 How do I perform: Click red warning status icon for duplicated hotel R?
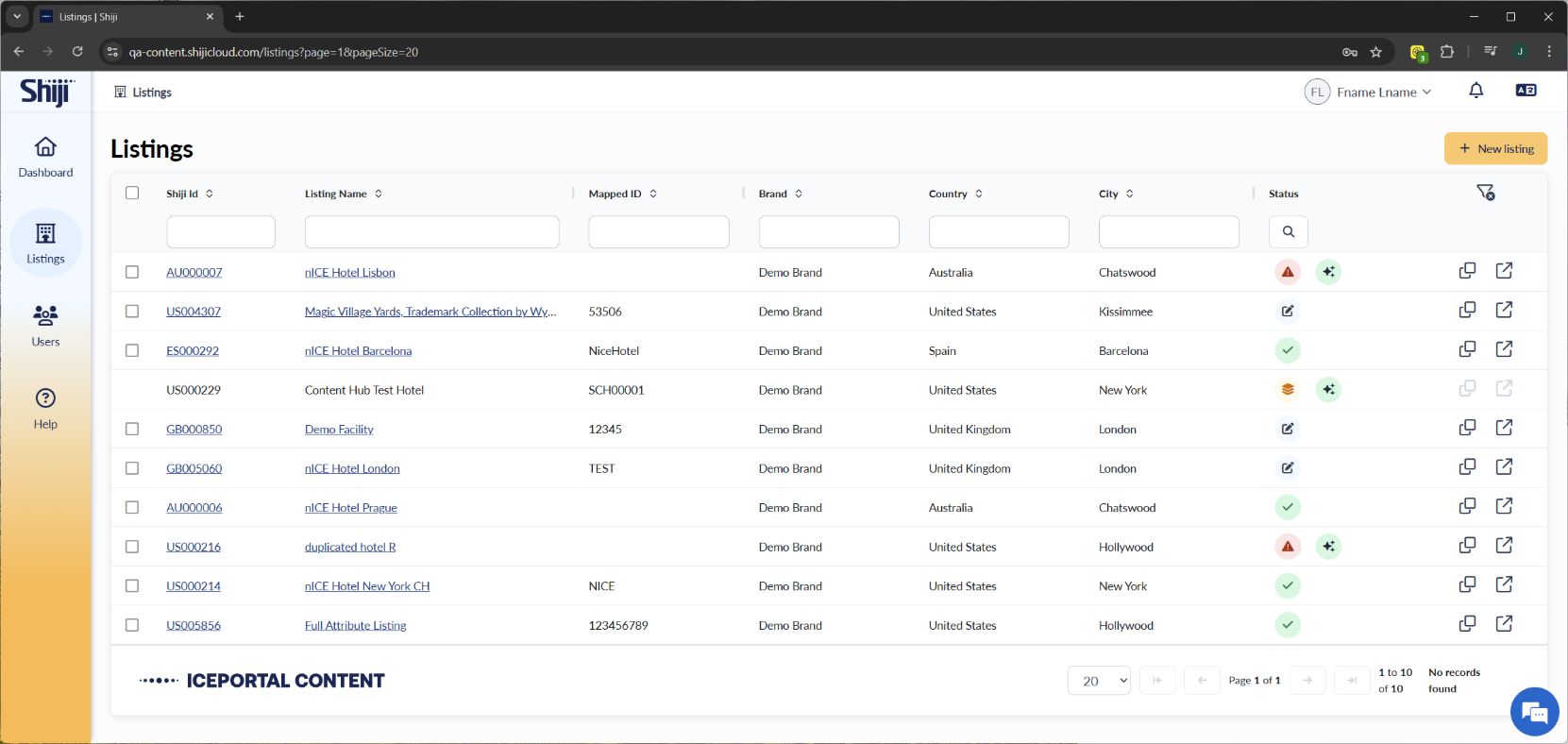point(1287,547)
